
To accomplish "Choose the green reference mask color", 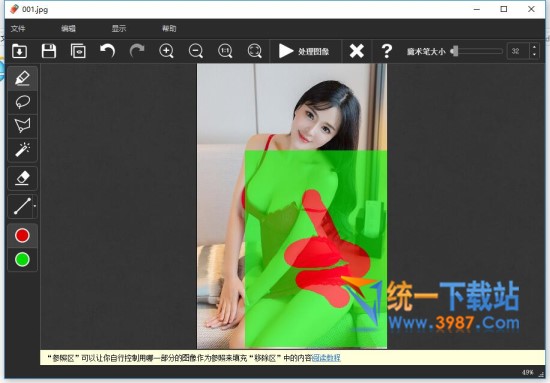I will point(22,260).
